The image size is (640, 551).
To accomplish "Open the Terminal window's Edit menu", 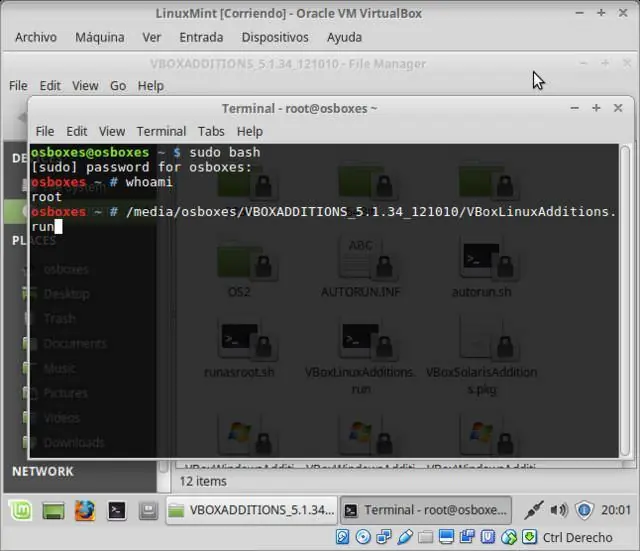I will 77,131.
